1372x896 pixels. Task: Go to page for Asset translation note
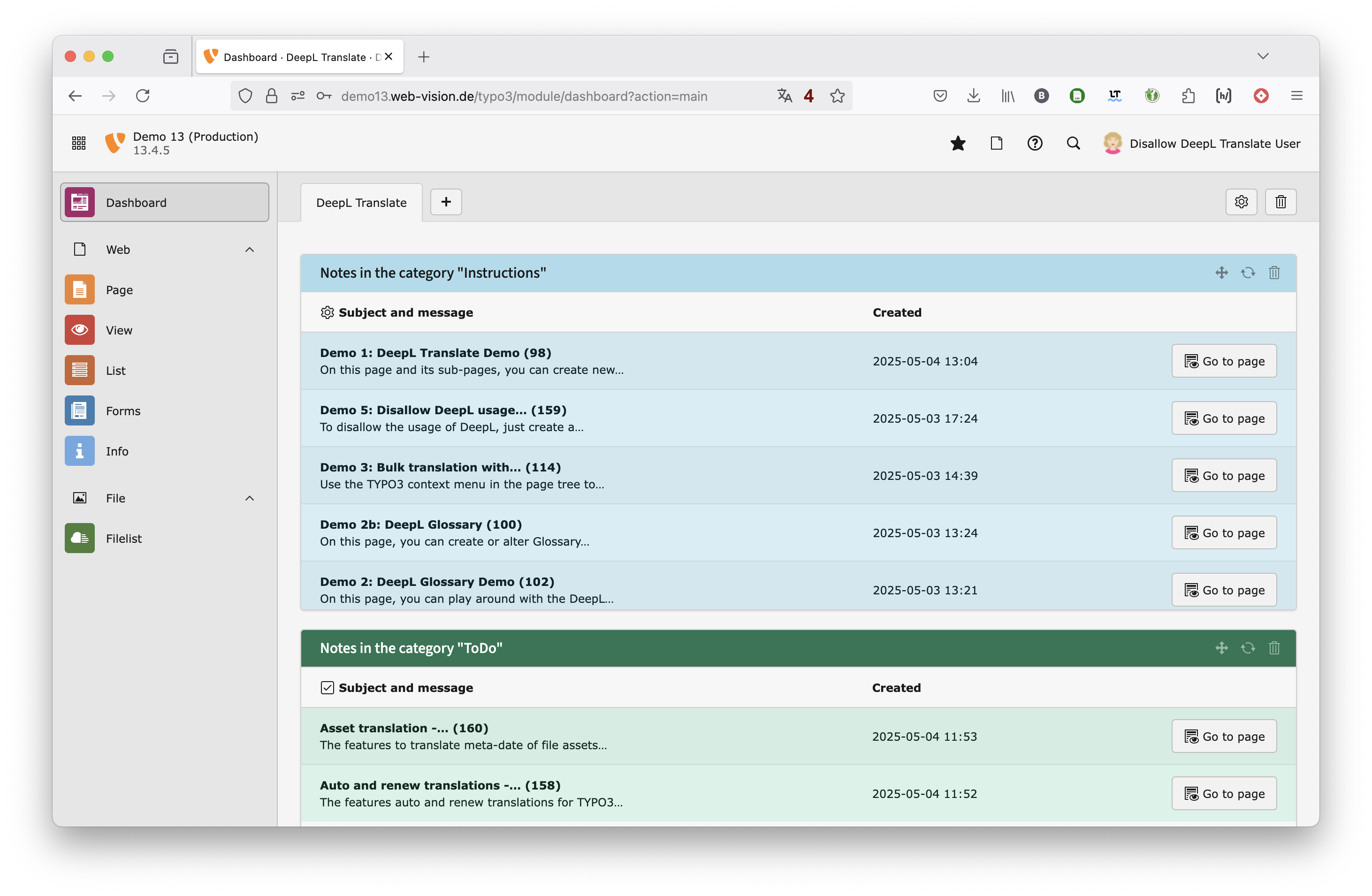tap(1224, 737)
